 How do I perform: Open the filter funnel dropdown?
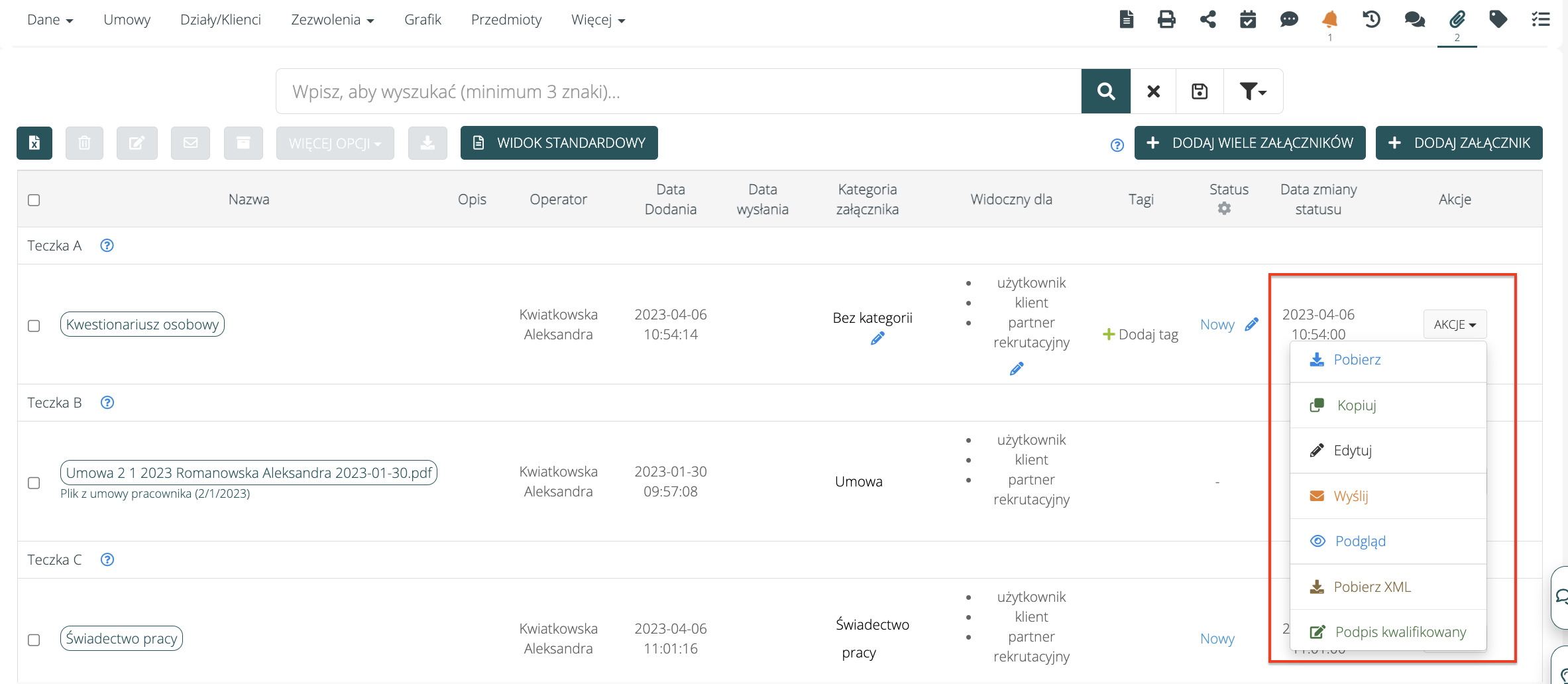click(1253, 91)
